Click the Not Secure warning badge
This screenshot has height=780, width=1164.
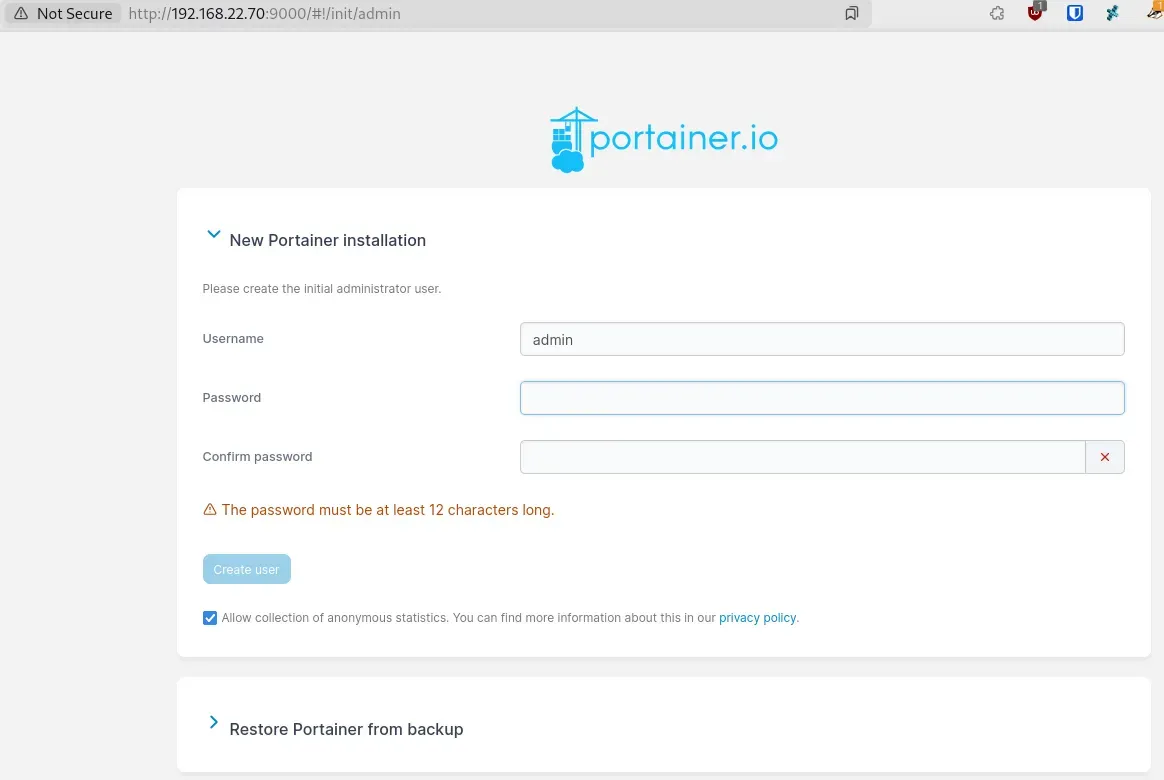(62, 13)
